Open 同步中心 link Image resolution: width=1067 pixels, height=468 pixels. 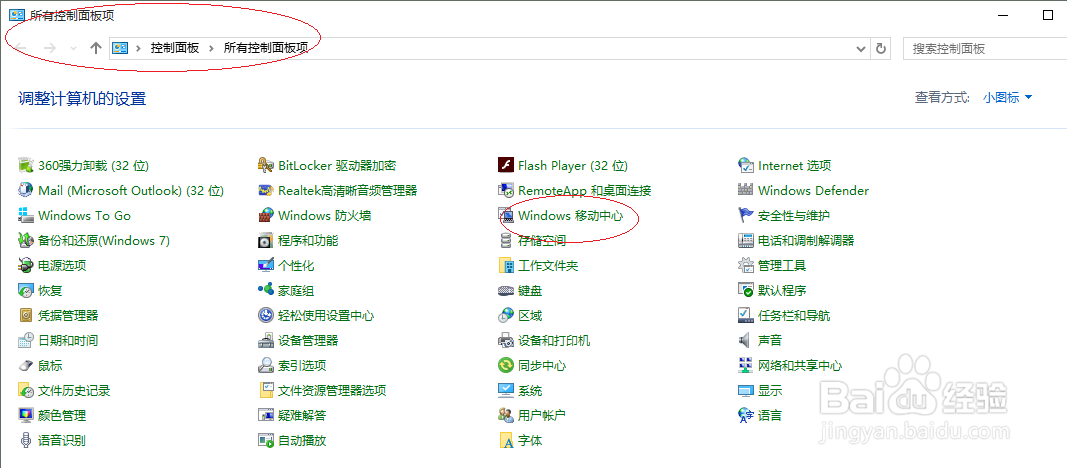tap(542, 365)
